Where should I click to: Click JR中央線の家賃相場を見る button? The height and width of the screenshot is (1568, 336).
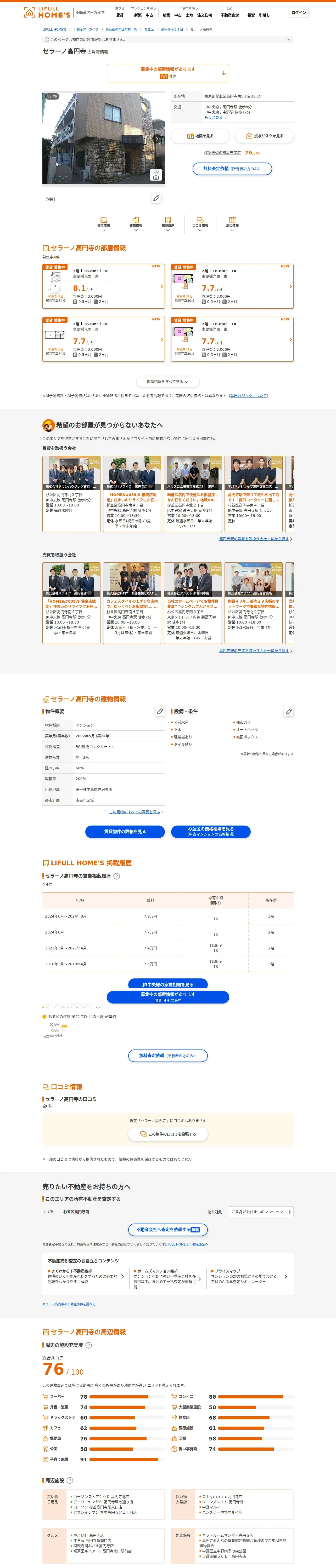pos(168,984)
